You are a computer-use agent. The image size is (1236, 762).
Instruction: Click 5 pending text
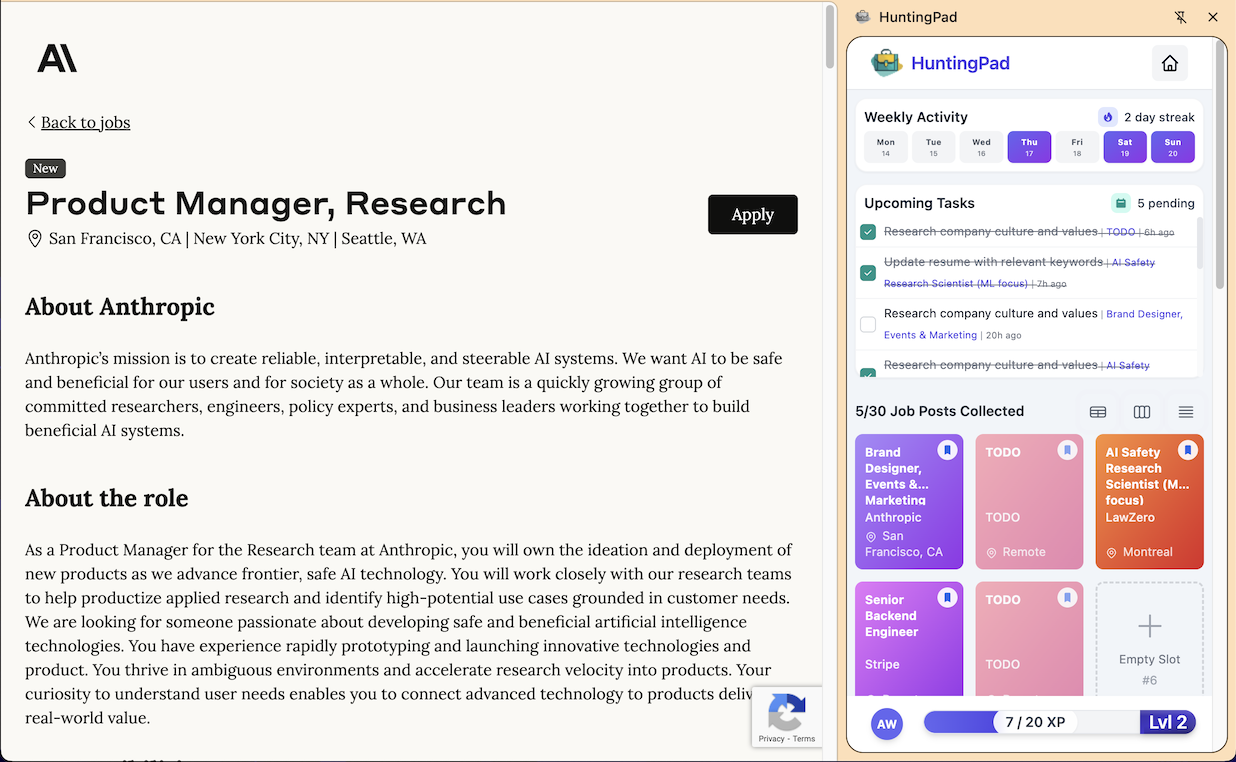(x=1166, y=203)
